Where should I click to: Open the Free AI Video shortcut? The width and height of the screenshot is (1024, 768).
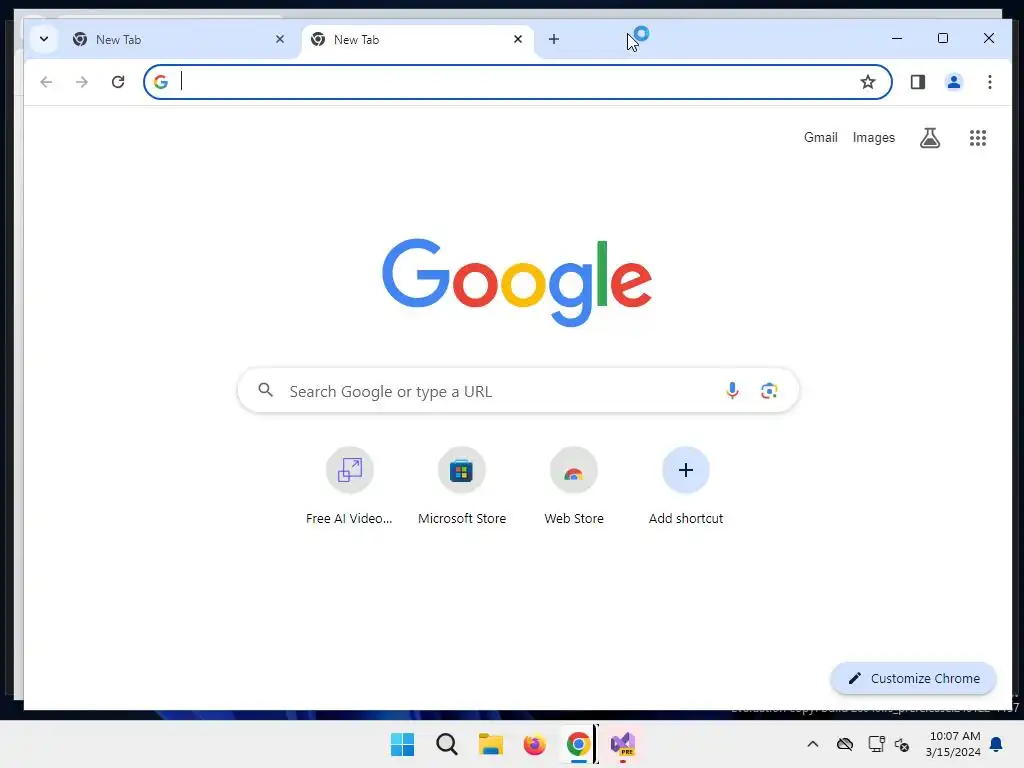click(x=349, y=487)
